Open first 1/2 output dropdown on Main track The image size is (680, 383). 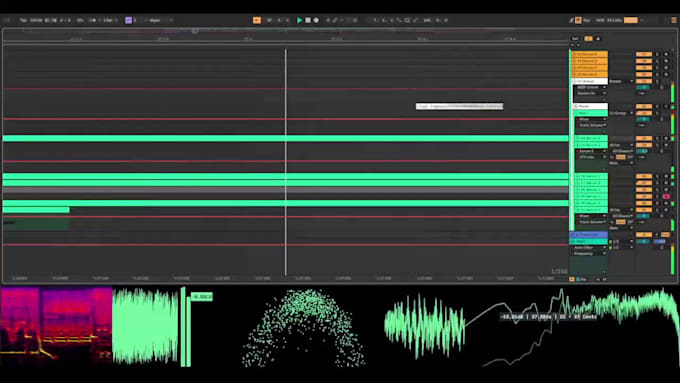pyautogui.click(x=622, y=241)
